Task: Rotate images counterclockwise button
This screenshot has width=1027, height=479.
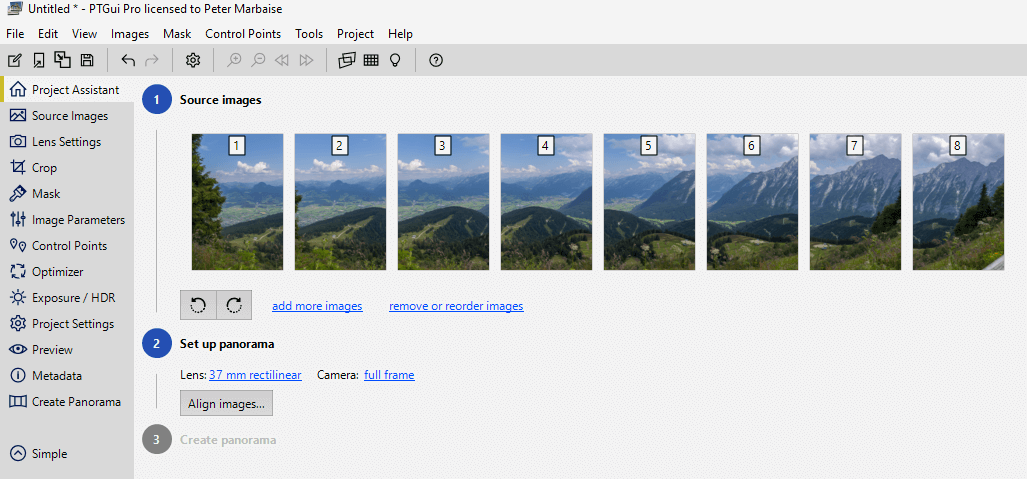Action: (x=198, y=306)
